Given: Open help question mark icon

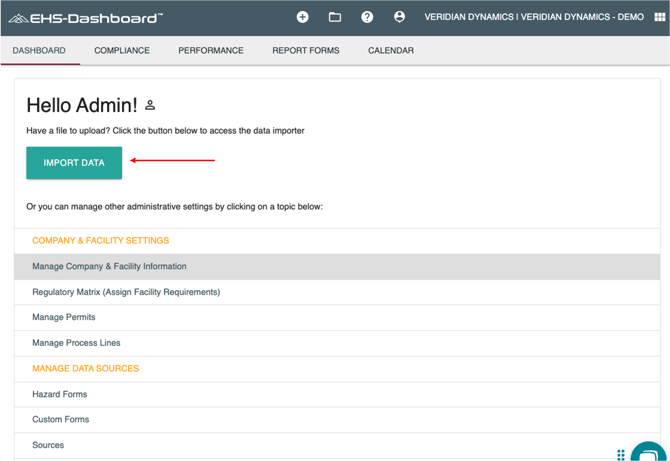Looking at the screenshot, I should tap(367, 17).
